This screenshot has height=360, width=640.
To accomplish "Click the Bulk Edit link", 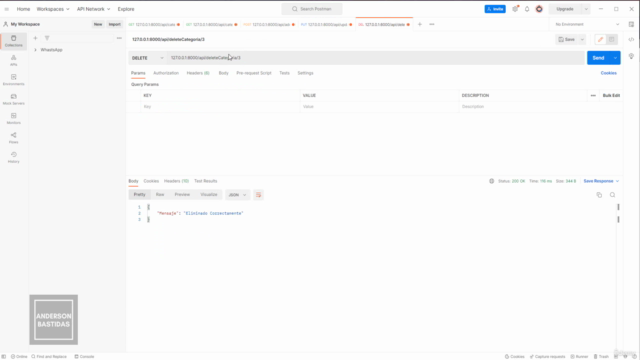I will coord(611,96).
